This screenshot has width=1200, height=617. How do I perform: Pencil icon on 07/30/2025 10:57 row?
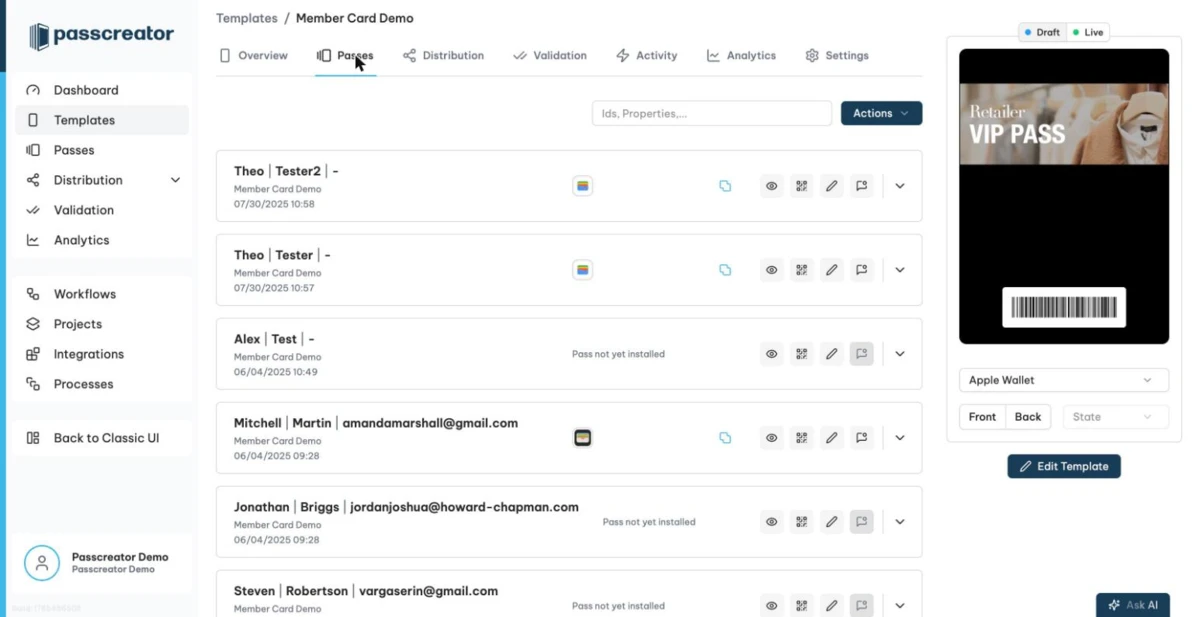click(831, 270)
